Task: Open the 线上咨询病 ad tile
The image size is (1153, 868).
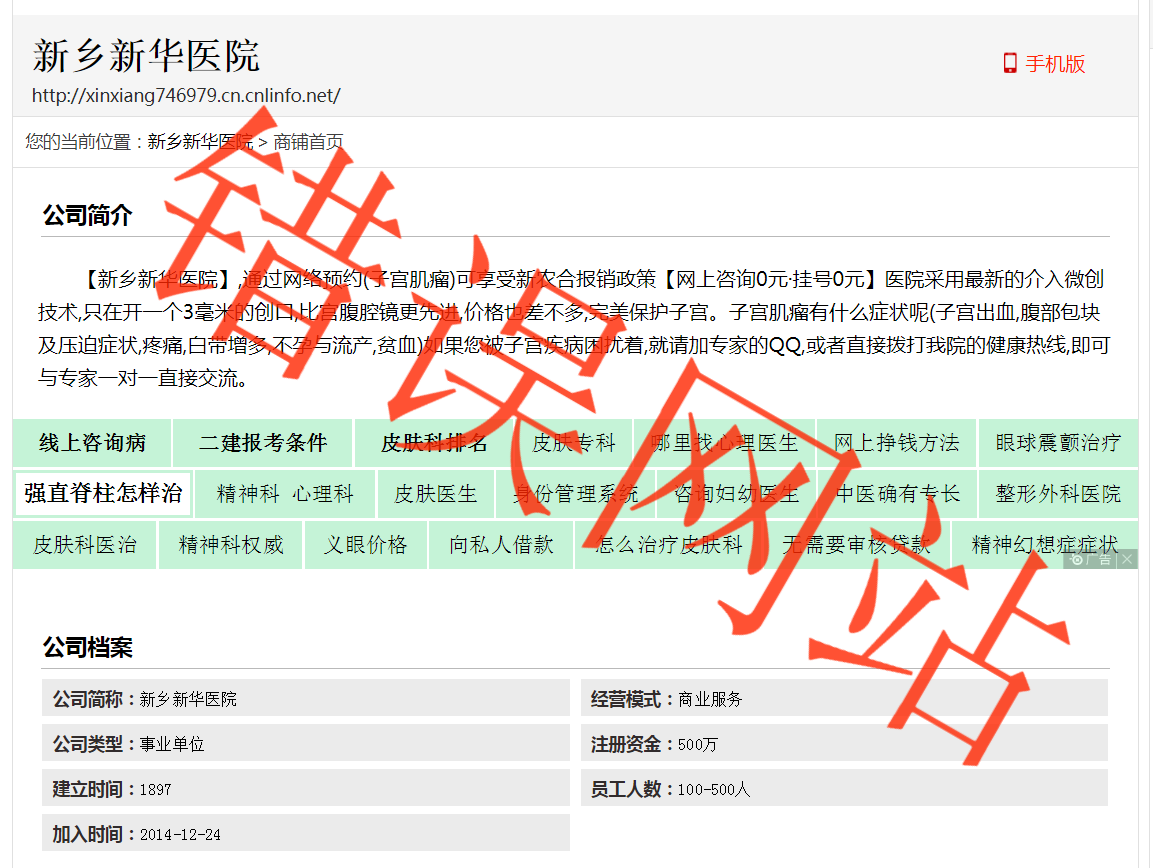Action: (x=92, y=443)
